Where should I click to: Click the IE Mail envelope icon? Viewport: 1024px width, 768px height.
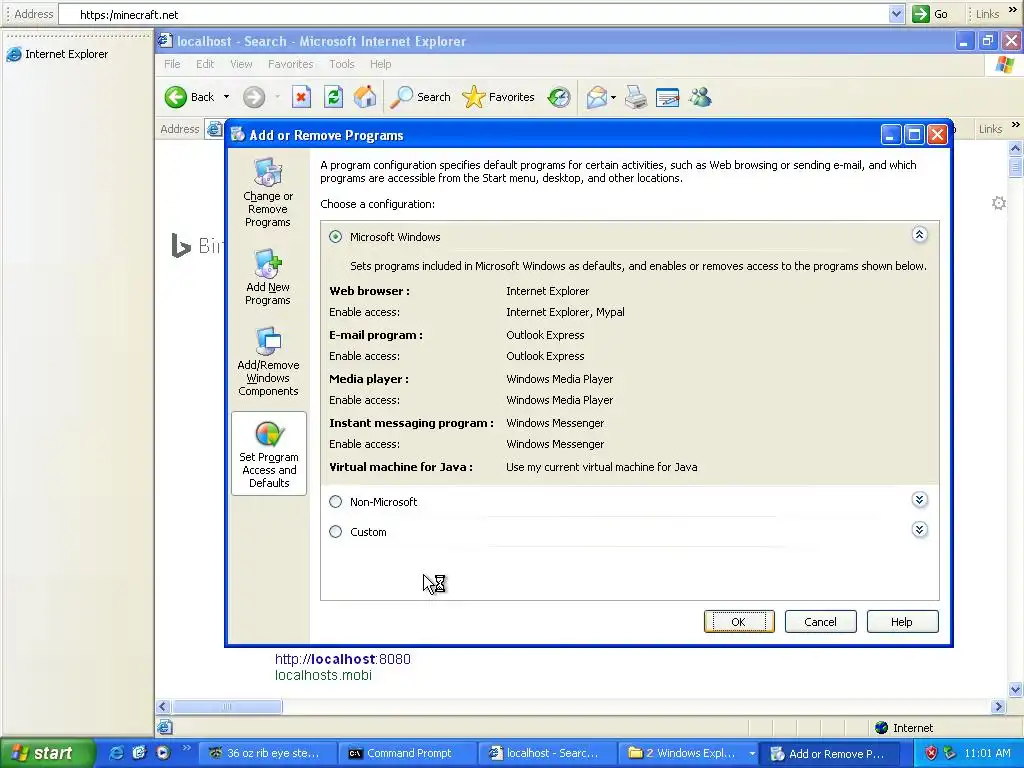coord(596,97)
